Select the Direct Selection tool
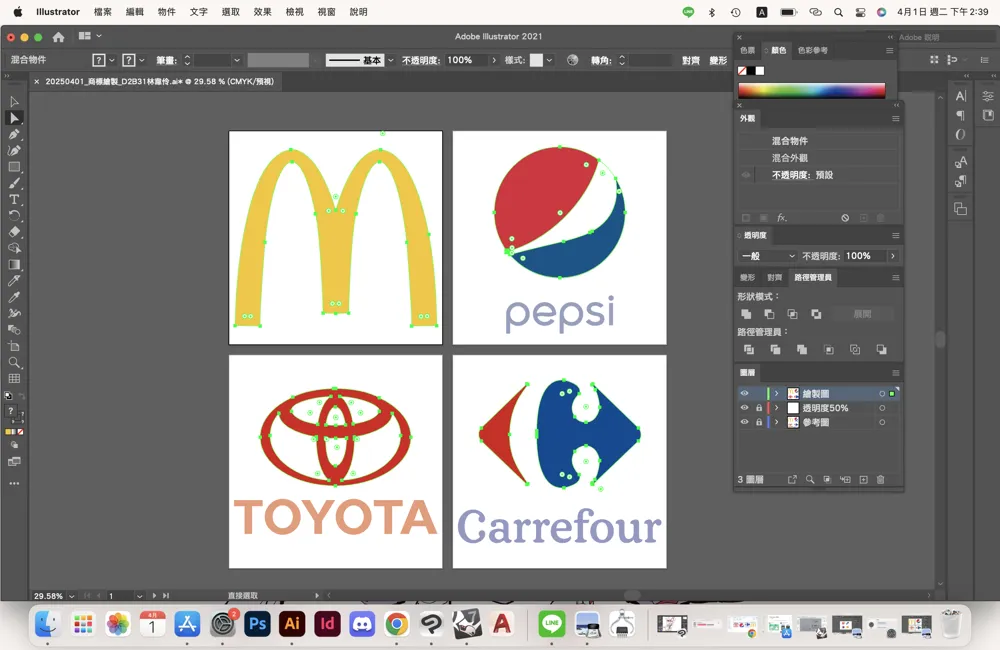 (x=14, y=118)
